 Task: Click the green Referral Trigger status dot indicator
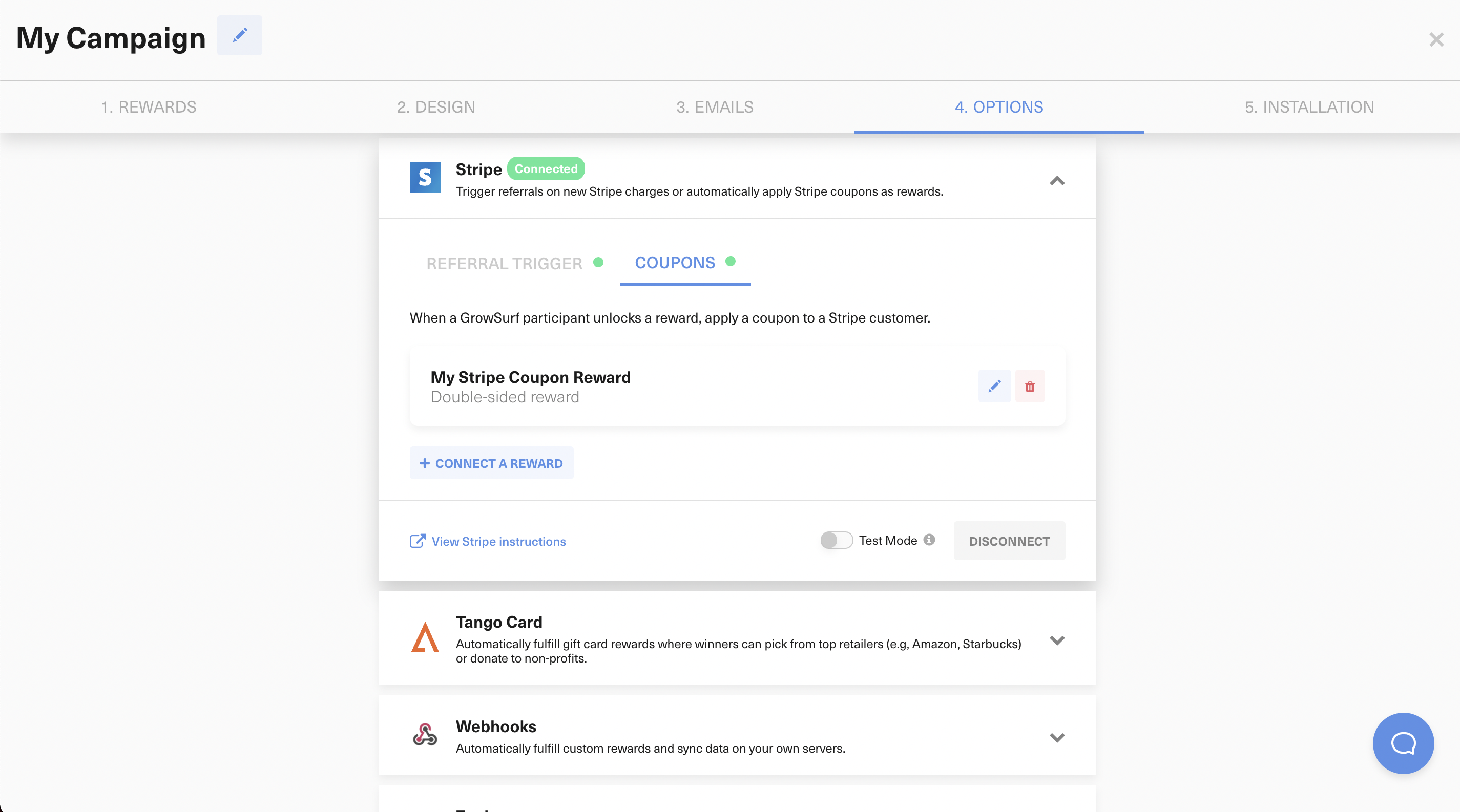[600, 262]
